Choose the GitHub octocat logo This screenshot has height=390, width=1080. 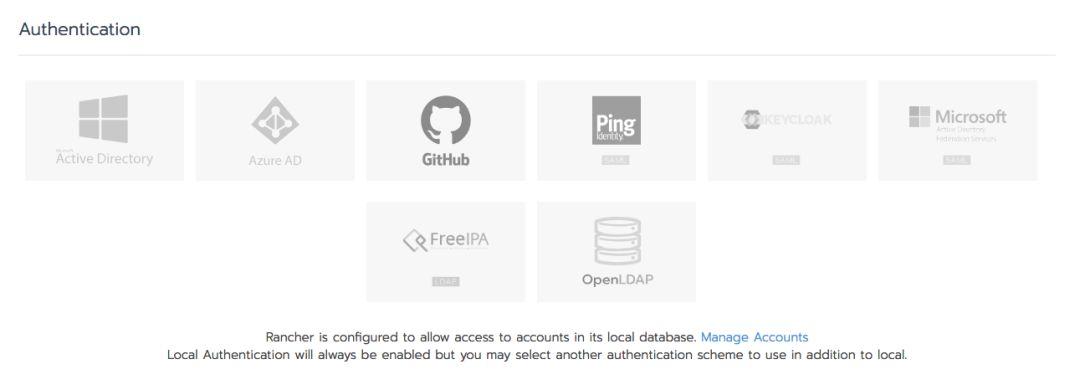pos(446,120)
